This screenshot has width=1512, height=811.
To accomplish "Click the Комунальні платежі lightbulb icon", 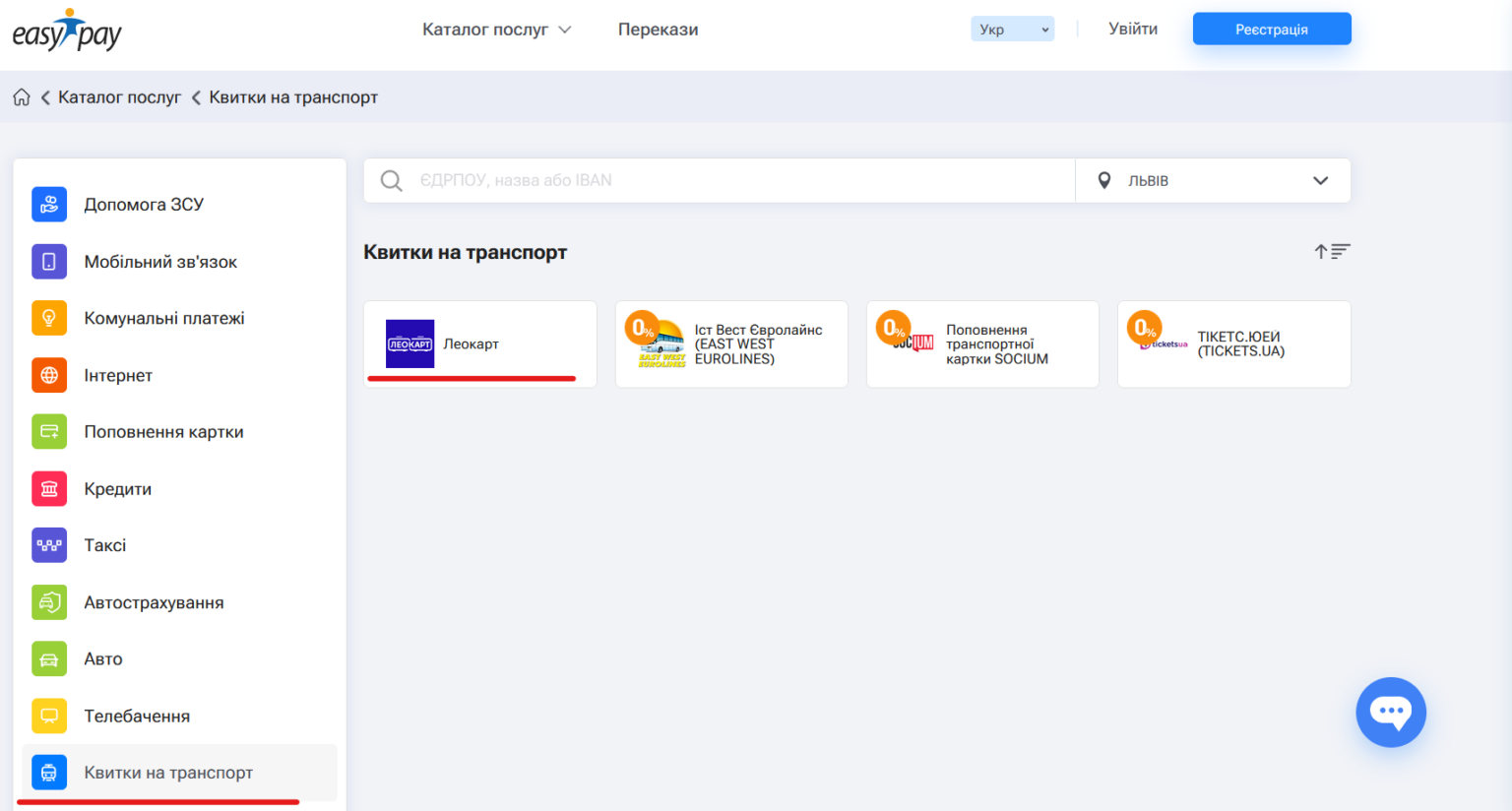I will click(x=49, y=318).
